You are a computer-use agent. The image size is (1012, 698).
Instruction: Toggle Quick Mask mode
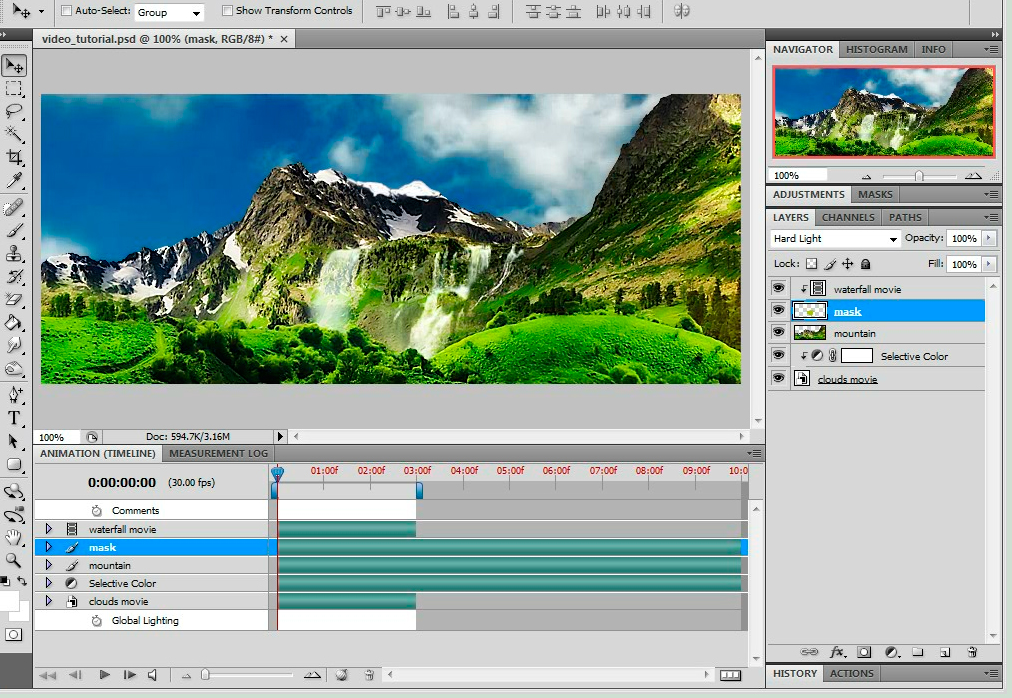point(14,635)
